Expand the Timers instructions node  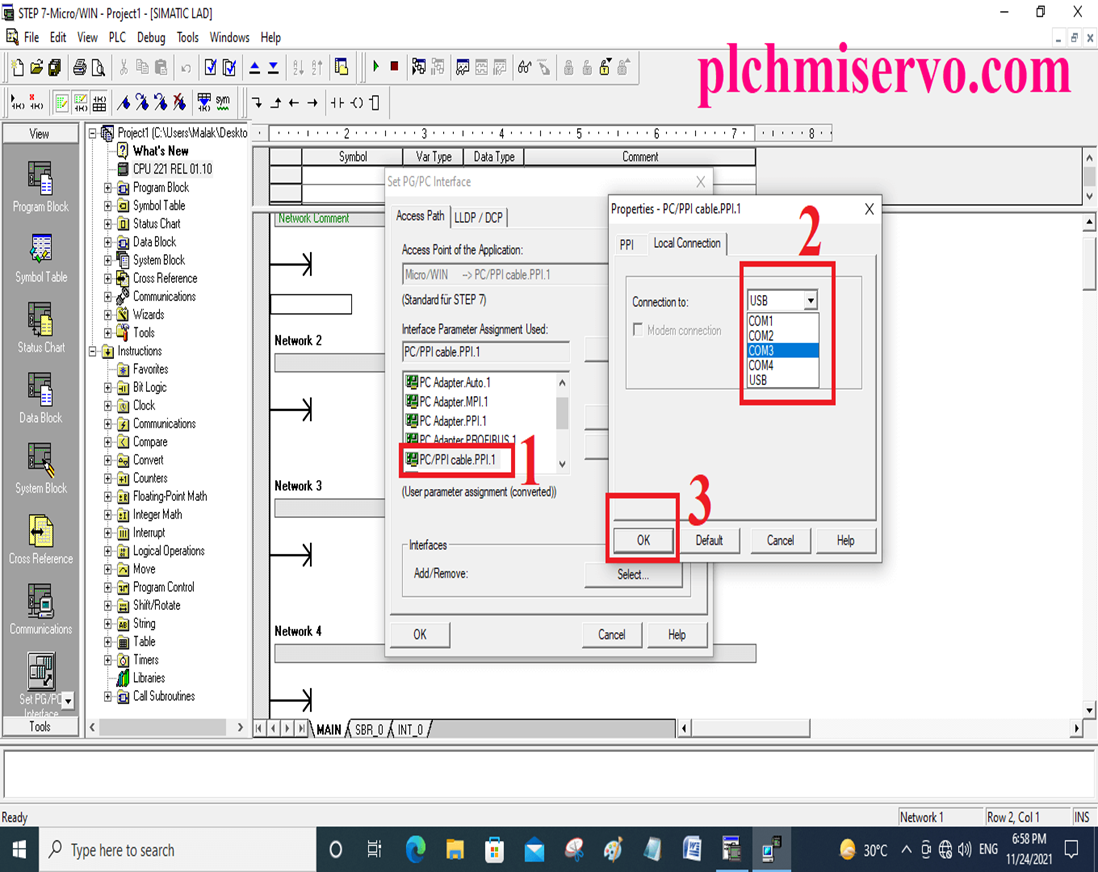(x=108, y=660)
